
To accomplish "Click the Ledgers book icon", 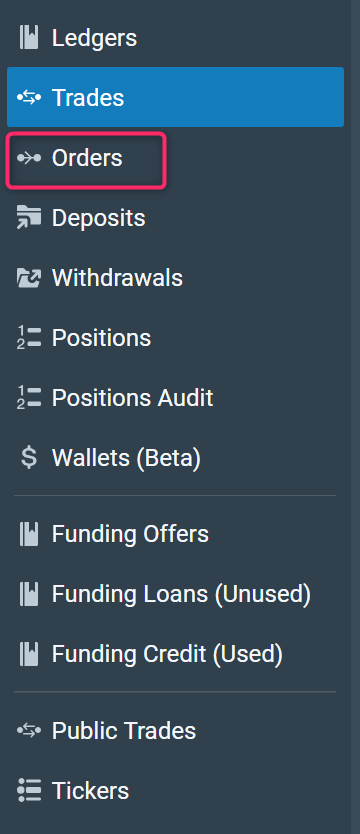I will (x=29, y=38).
